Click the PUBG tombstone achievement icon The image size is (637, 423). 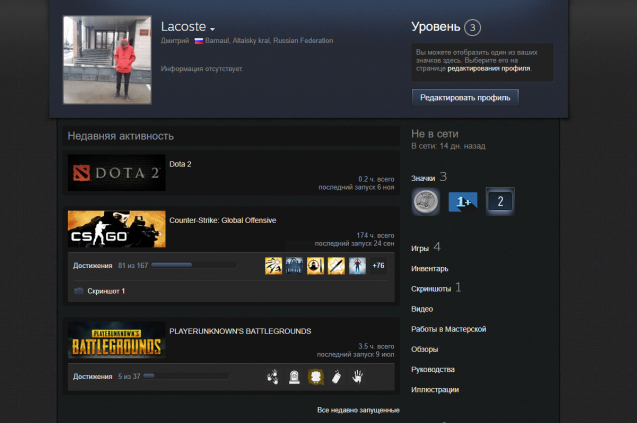[x=294, y=376]
